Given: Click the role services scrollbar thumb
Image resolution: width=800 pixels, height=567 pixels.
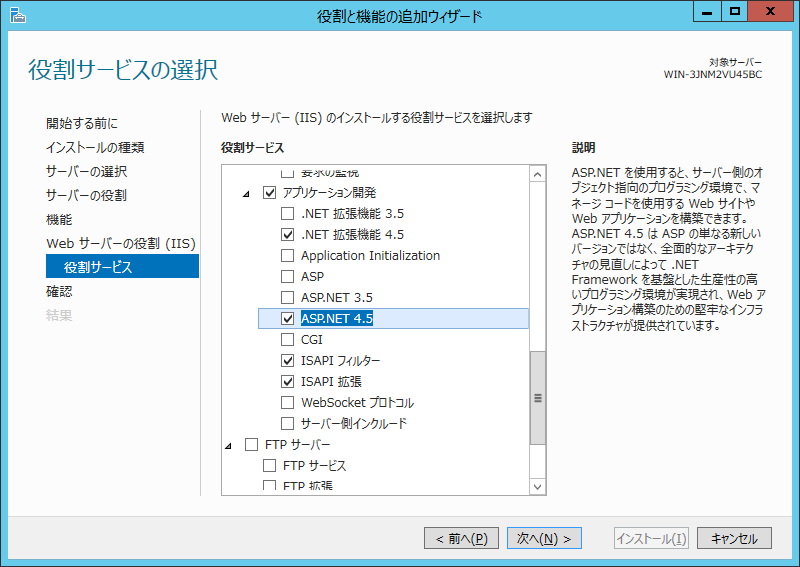Looking at the screenshot, I should coord(538,397).
